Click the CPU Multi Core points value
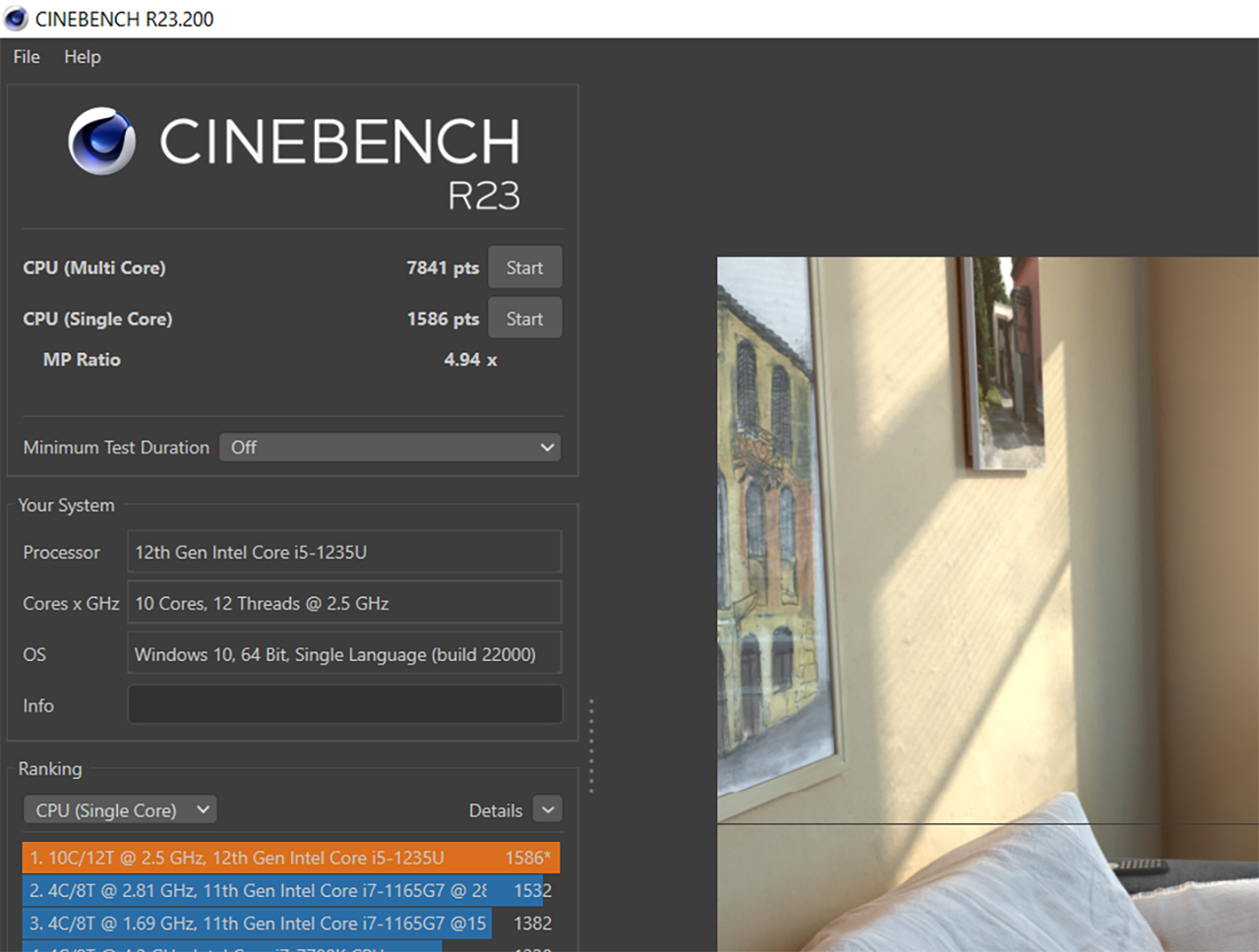 click(442, 267)
